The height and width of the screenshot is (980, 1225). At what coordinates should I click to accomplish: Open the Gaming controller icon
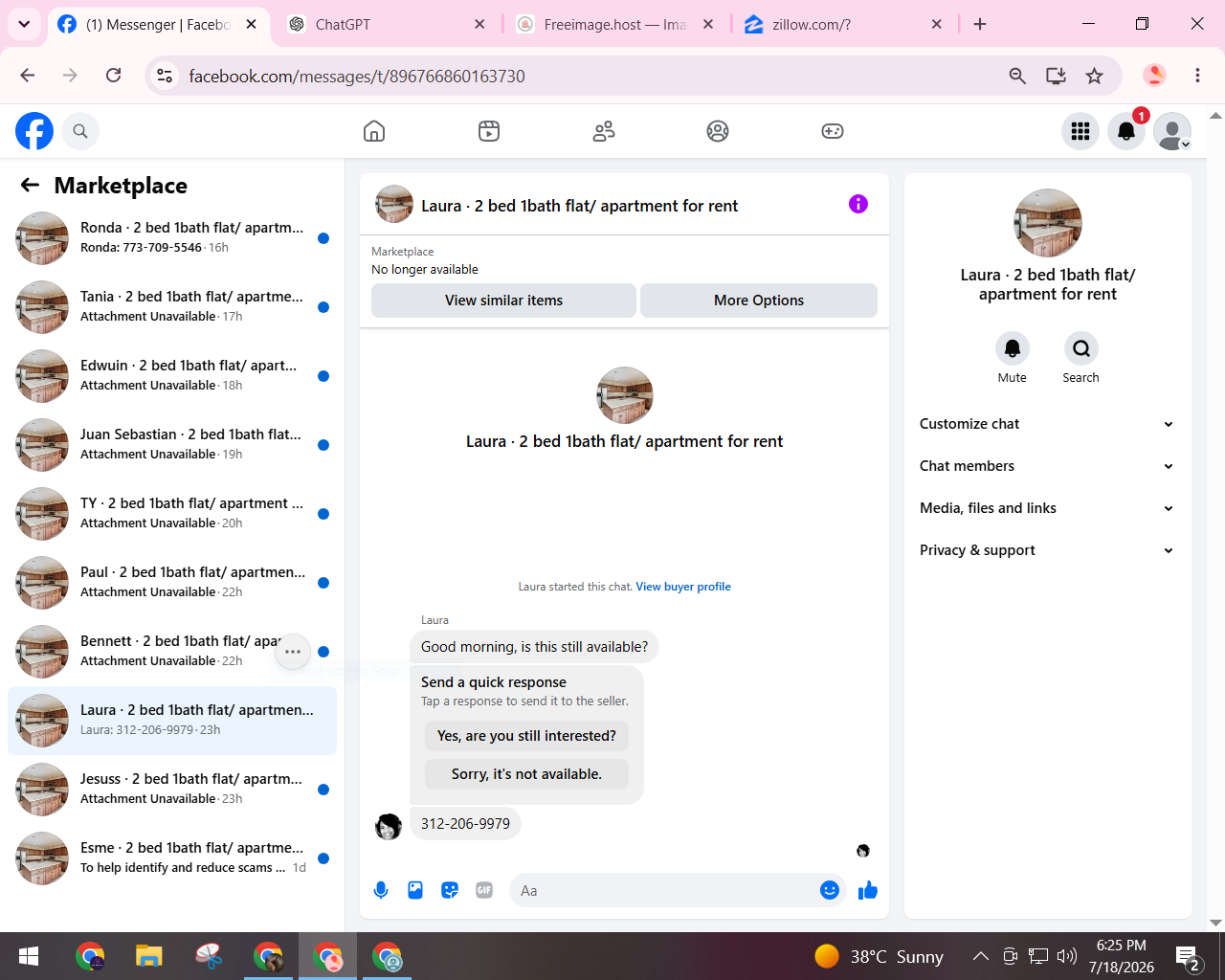[x=833, y=131]
